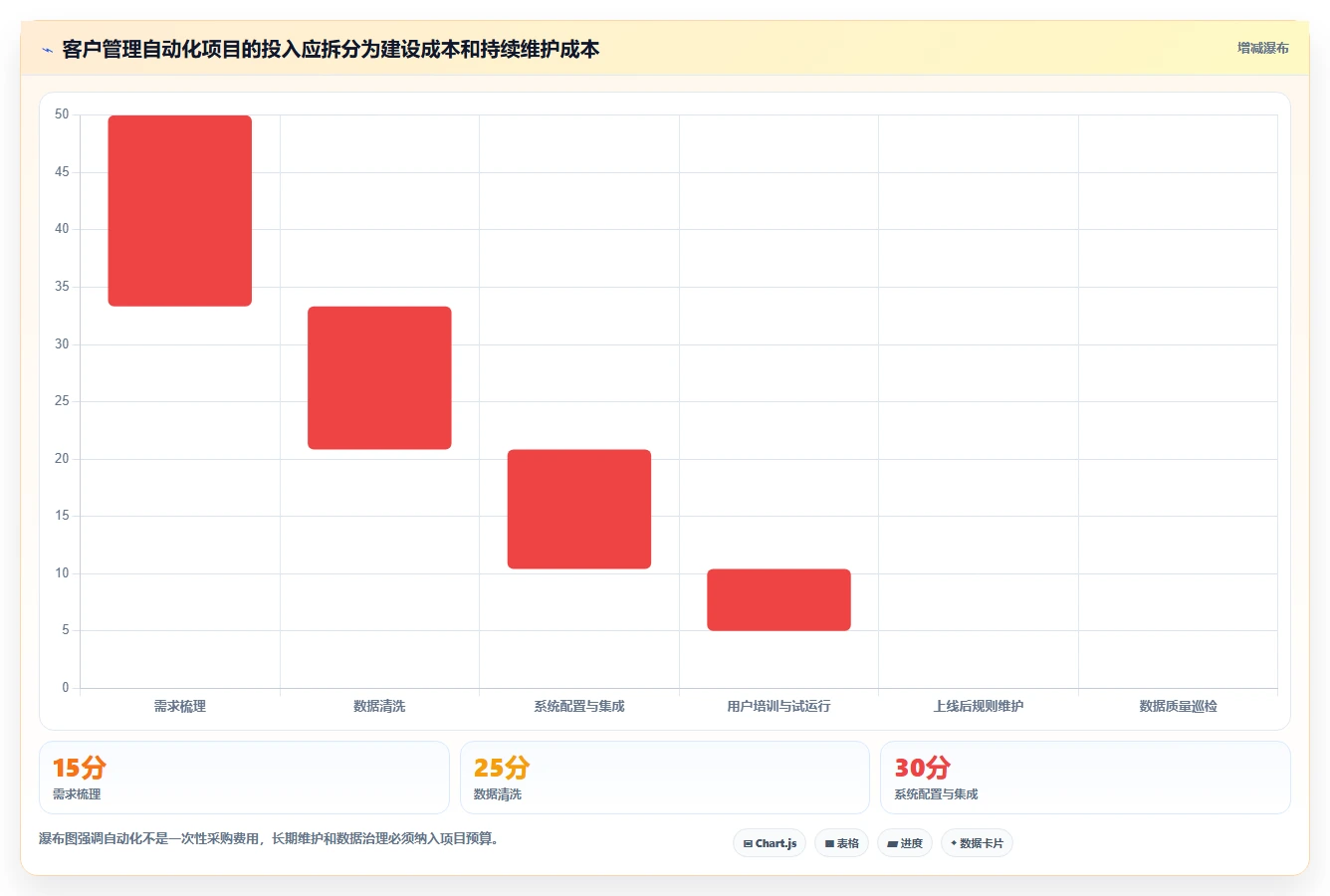1330x896 pixels.
Task: Open the 15分 需求梳理 data card
Action: tap(244, 778)
